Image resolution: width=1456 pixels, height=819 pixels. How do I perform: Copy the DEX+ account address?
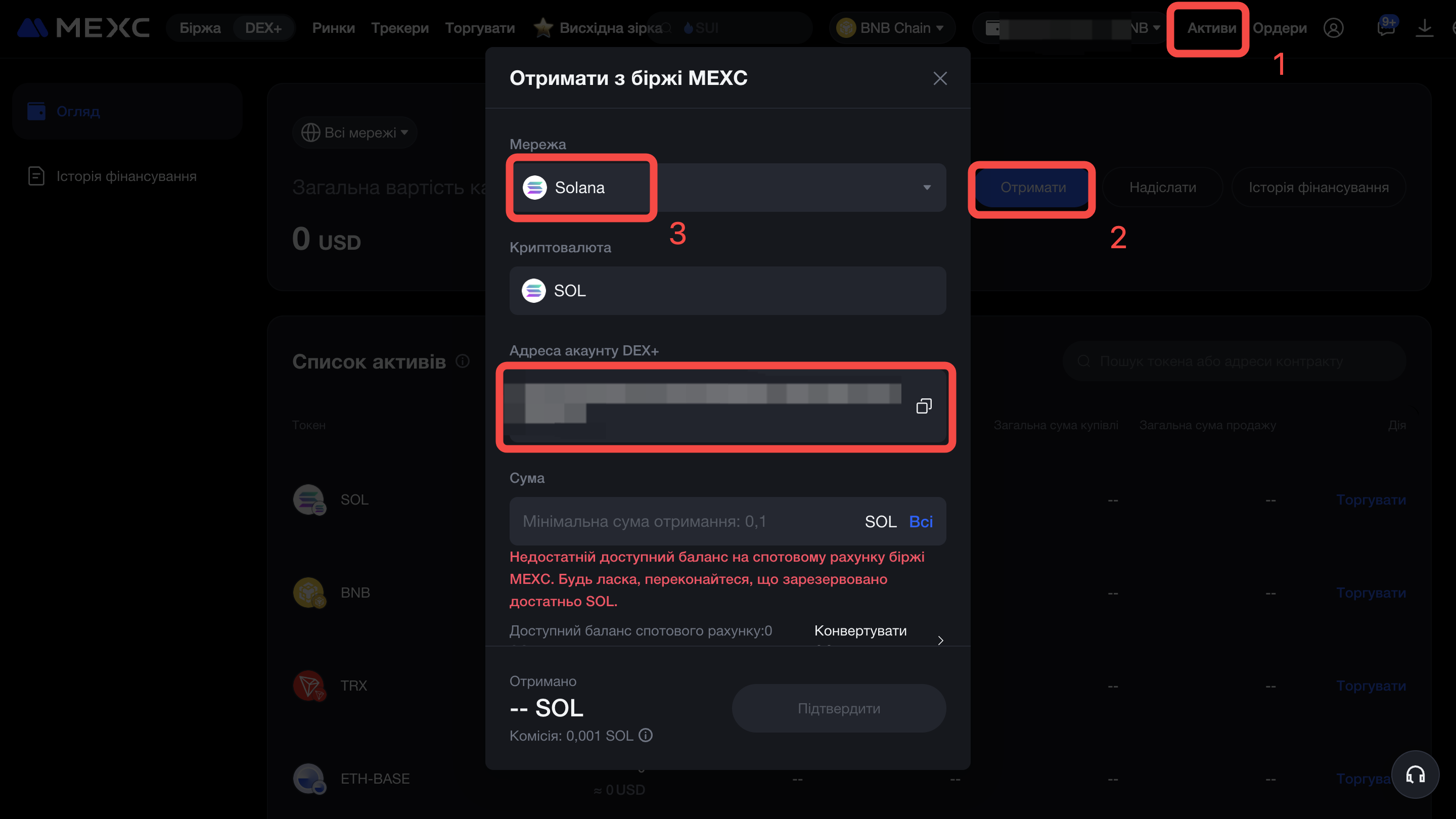click(x=924, y=406)
